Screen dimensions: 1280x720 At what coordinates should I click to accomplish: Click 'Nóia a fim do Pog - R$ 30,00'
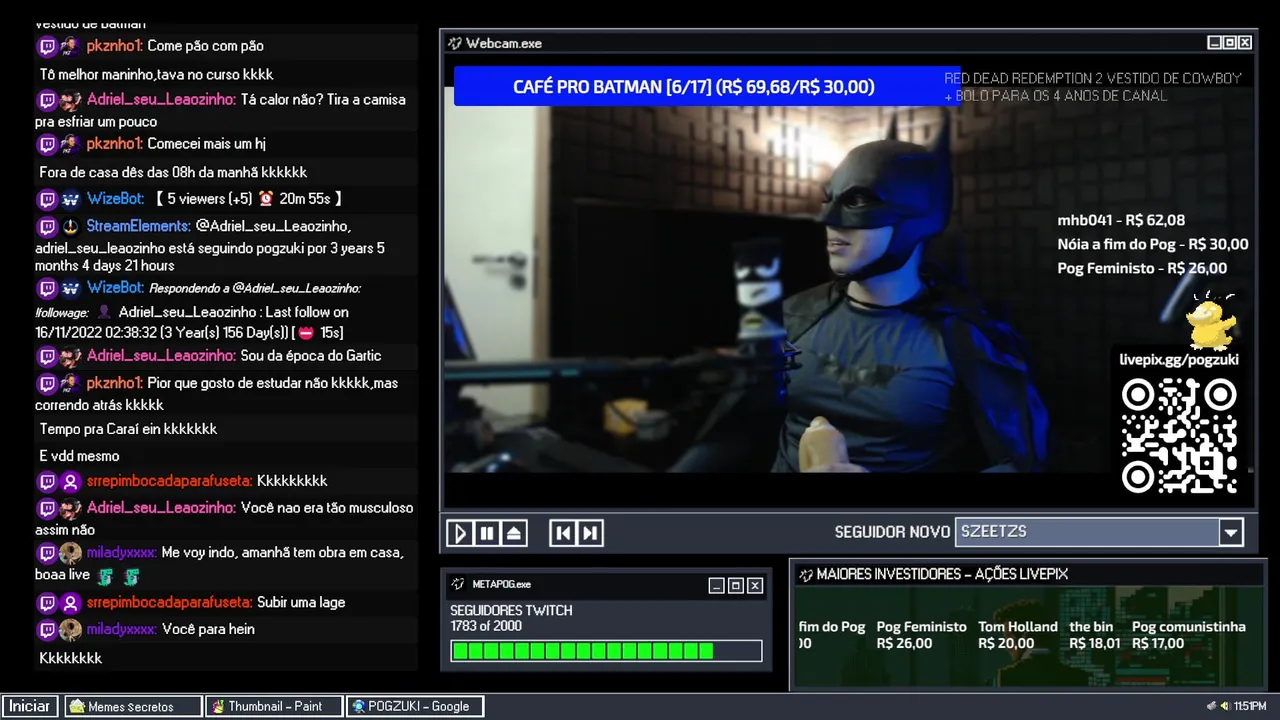click(x=1153, y=245)
